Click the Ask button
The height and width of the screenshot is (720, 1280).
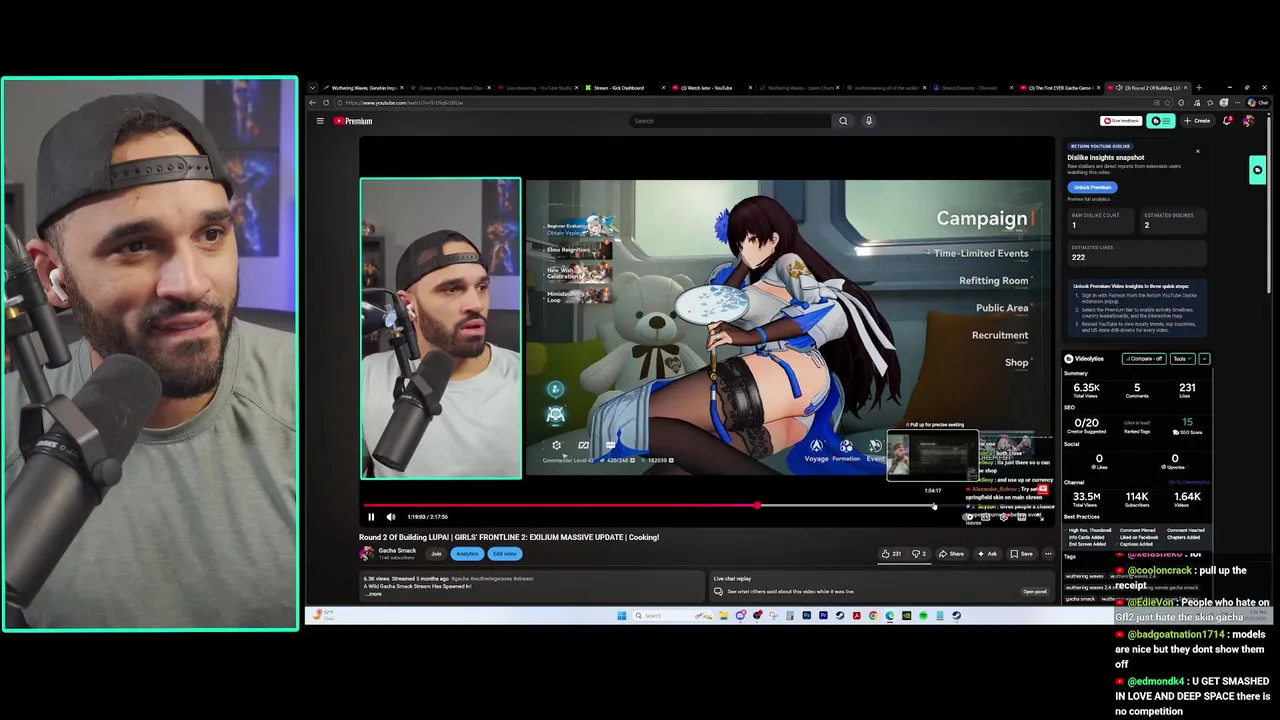[x=987, y=554]
